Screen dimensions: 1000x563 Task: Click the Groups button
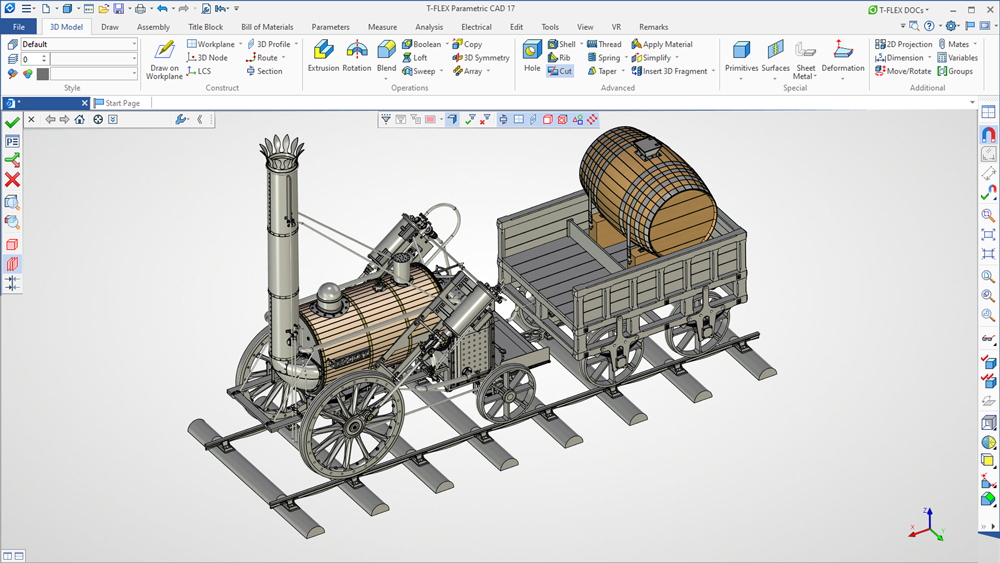(955, 71)
